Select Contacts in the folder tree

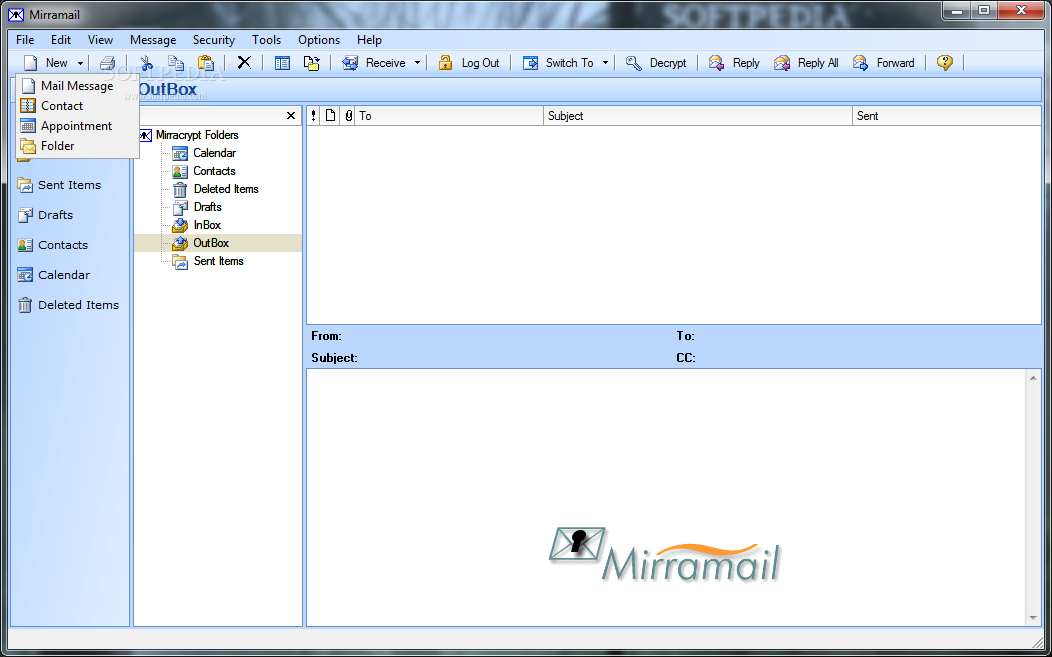click(x=214, y=171)
